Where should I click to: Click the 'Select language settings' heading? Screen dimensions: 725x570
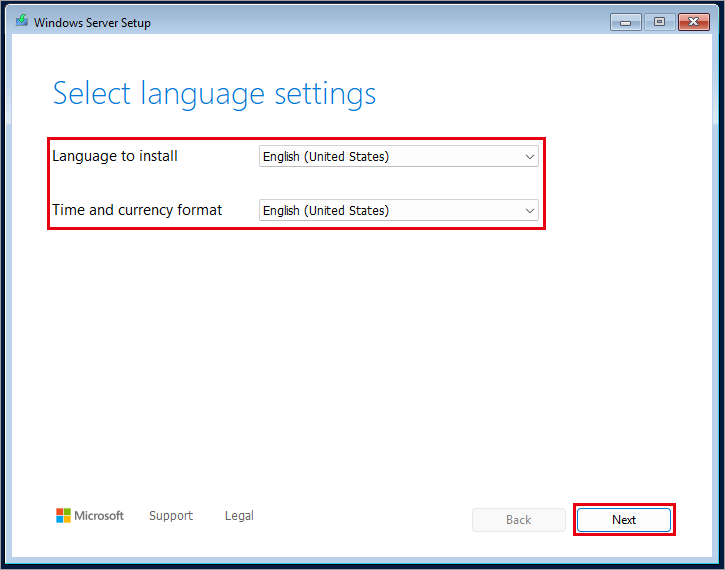214,94
